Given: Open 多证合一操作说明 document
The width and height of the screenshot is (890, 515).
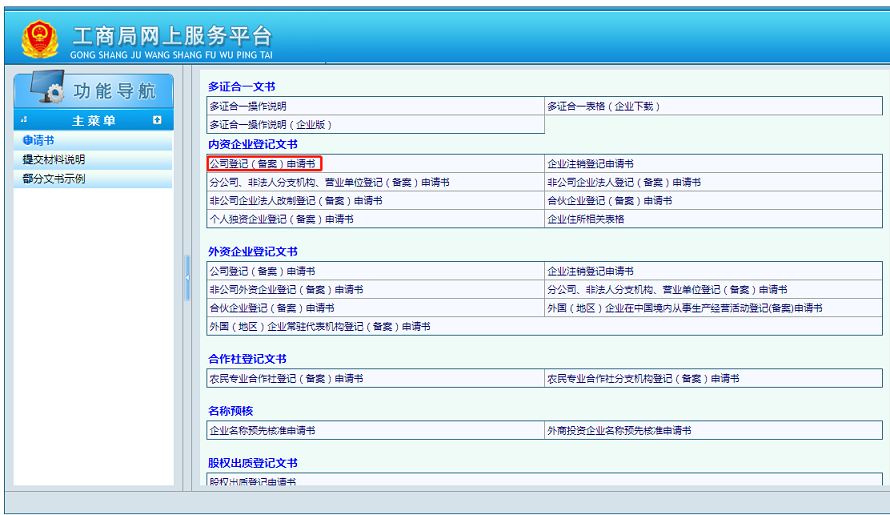Looking at the screenshot, I should point(248,106).
